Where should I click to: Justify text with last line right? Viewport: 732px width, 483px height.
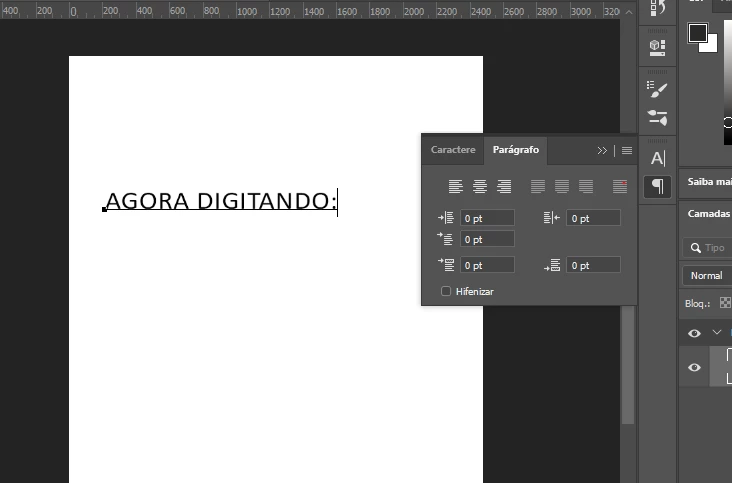pos(586,186)
